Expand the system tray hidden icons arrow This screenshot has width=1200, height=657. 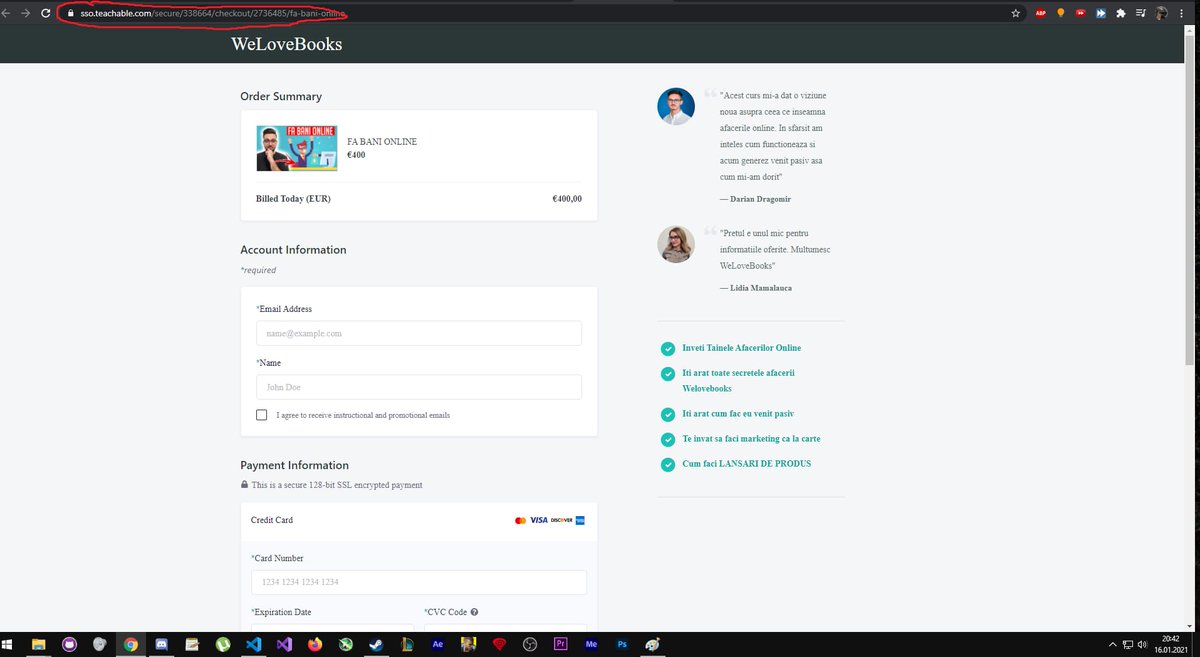1112,645
